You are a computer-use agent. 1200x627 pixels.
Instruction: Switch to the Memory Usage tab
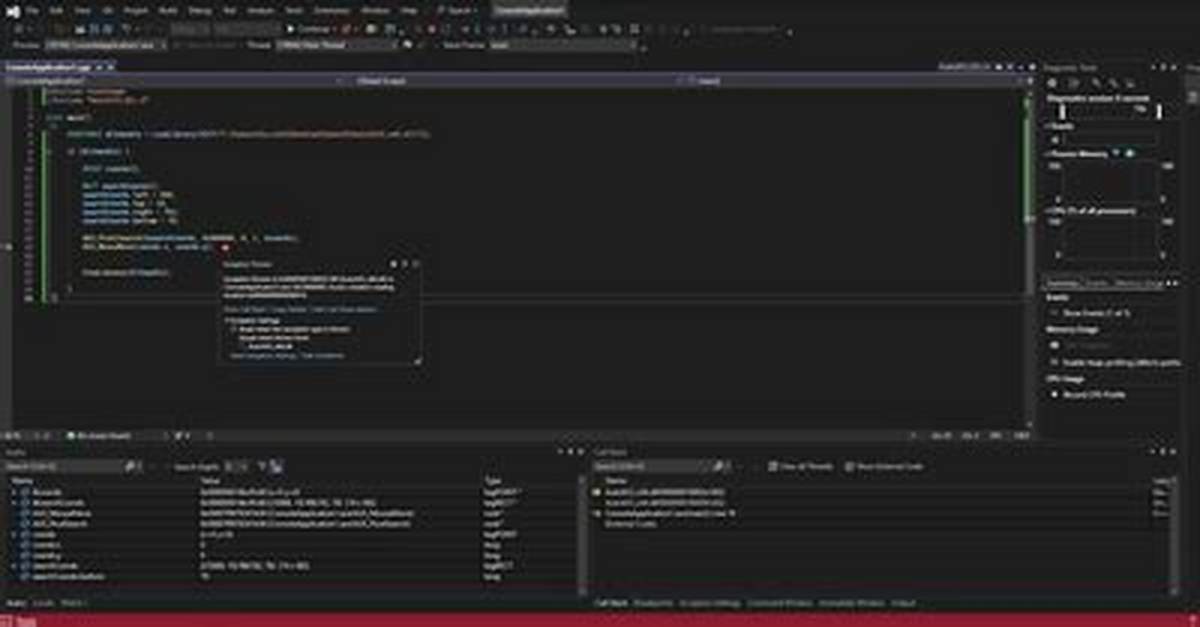[x=1138, y=283]
